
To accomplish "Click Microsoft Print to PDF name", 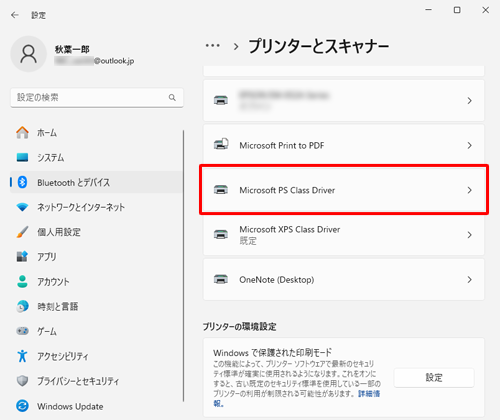I will [x=282, y=145].
